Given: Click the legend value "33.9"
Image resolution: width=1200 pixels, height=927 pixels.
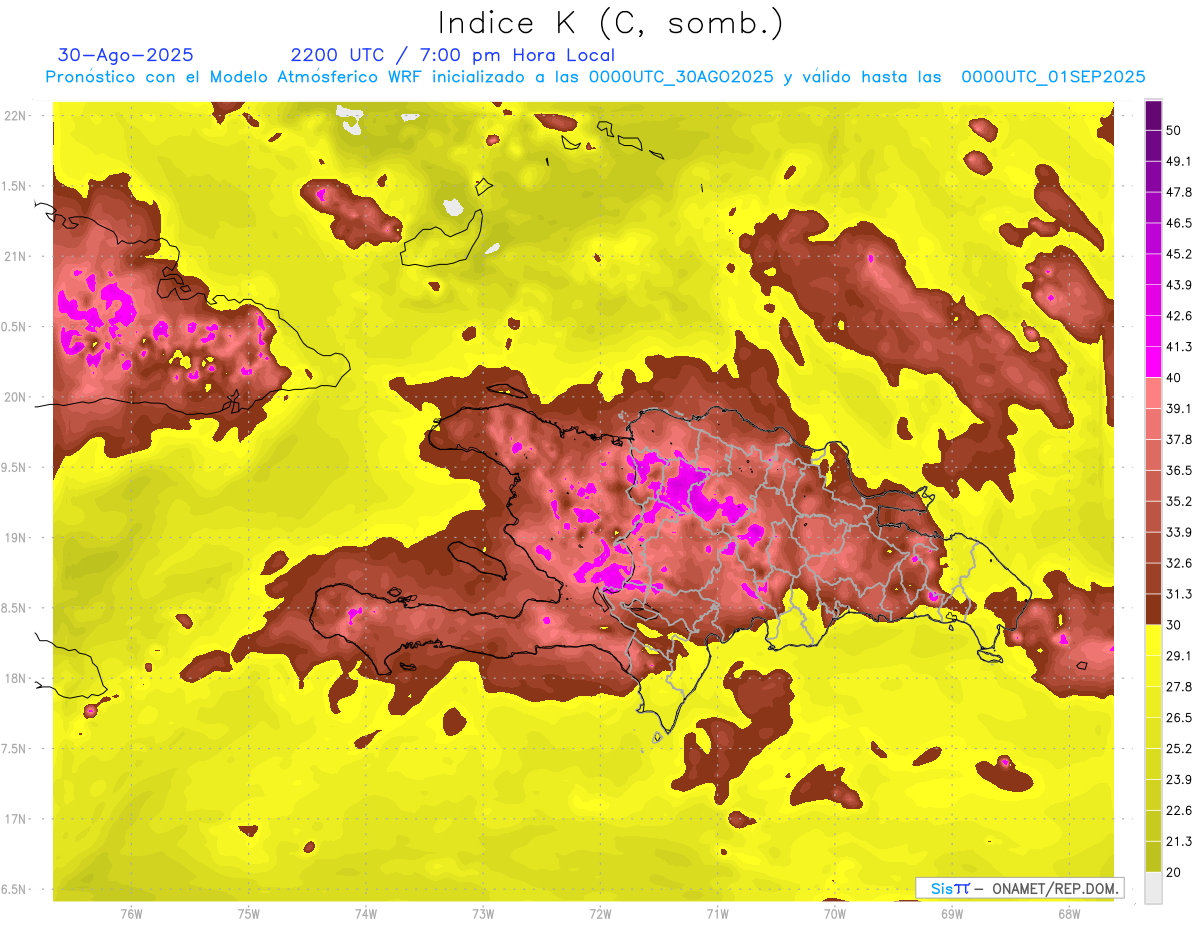Looking at the screenshot, I should click(1178, 532).
